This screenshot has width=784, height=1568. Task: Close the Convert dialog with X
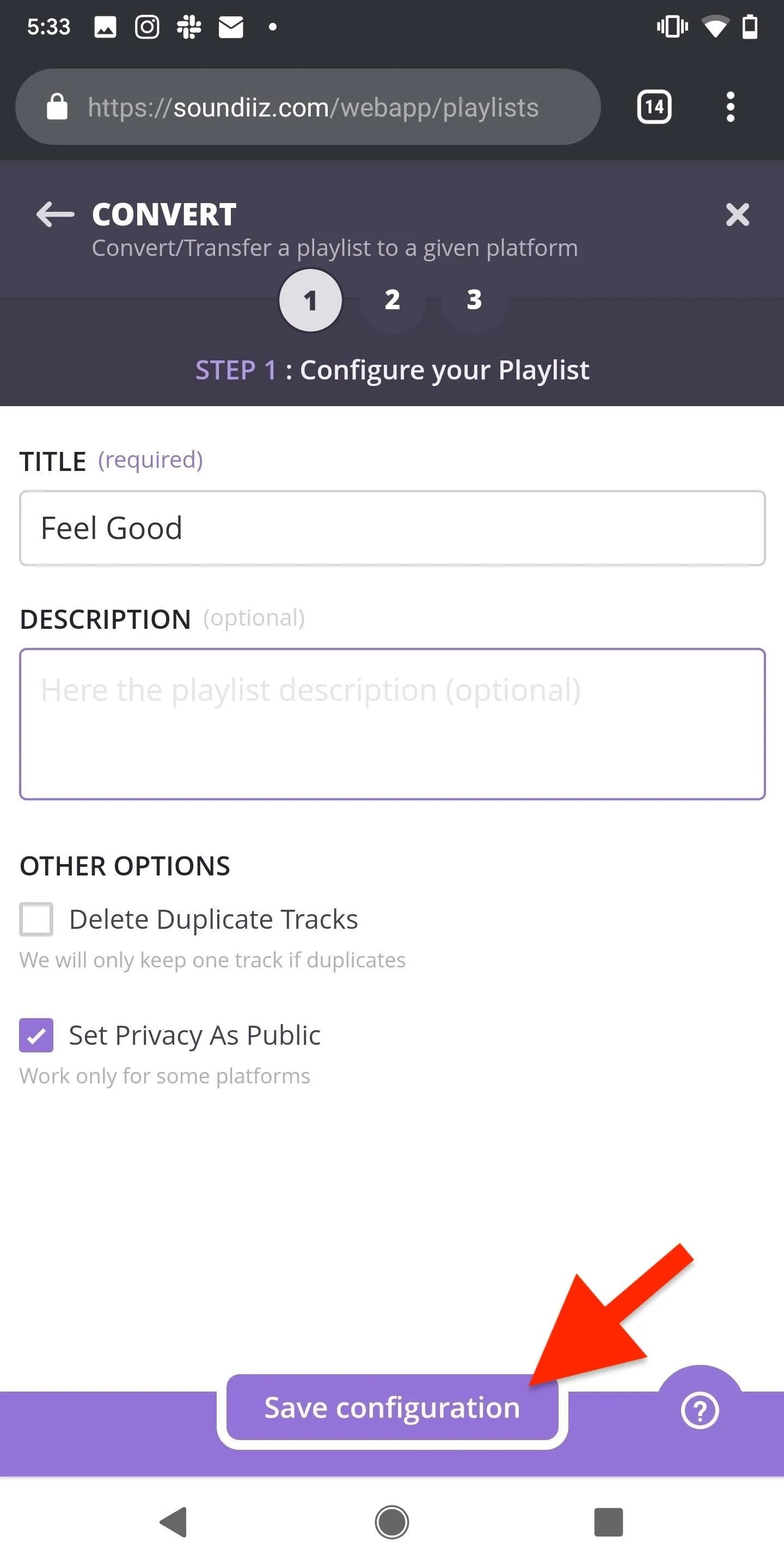point(737,215)
